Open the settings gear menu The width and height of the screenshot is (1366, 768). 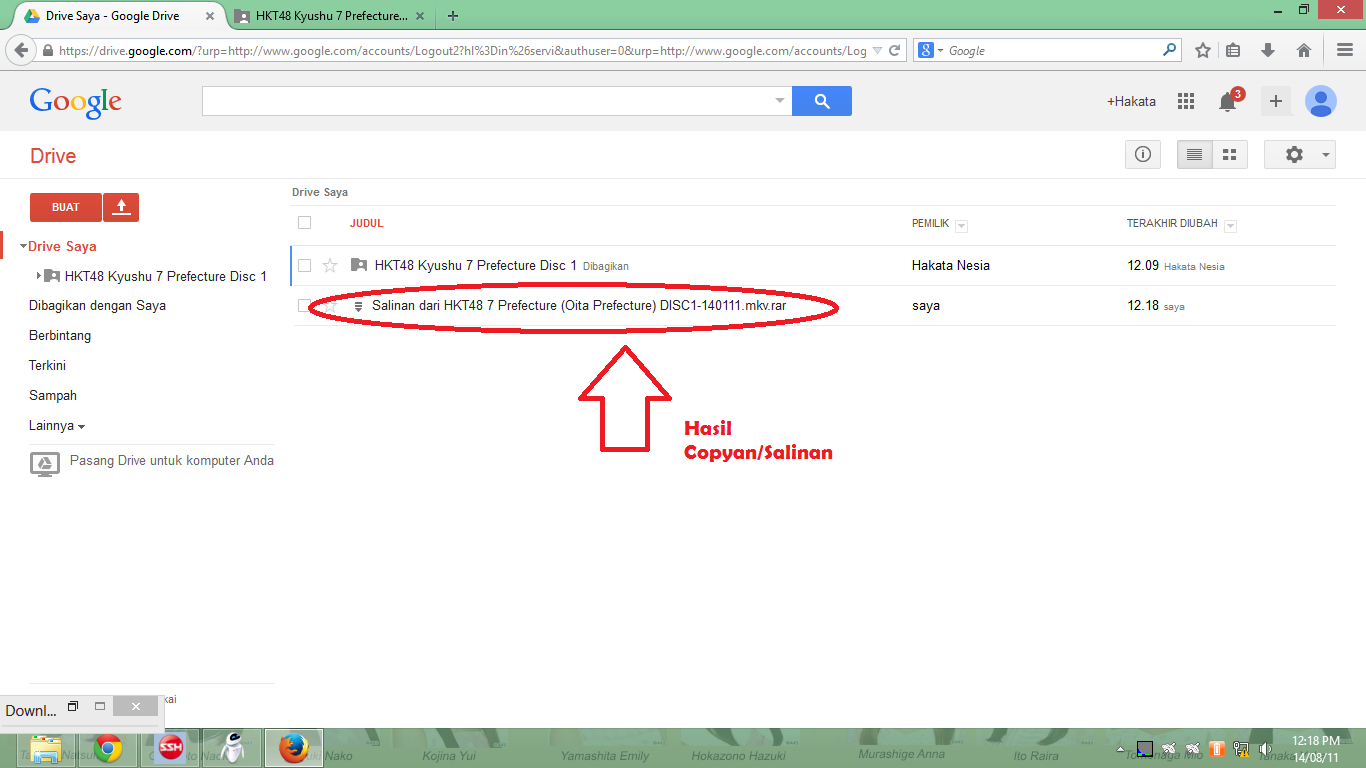tap(1300, 155)
